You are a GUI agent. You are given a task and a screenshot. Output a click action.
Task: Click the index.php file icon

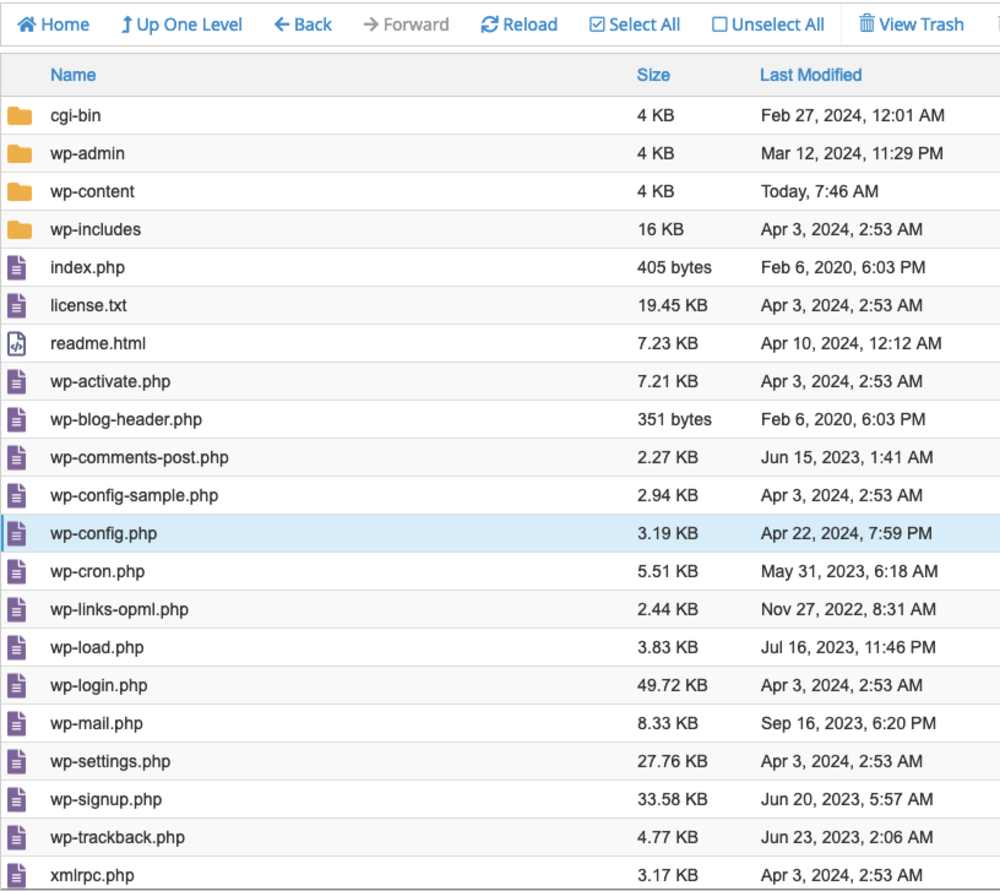pyautogui.click(x=17, y=268)
